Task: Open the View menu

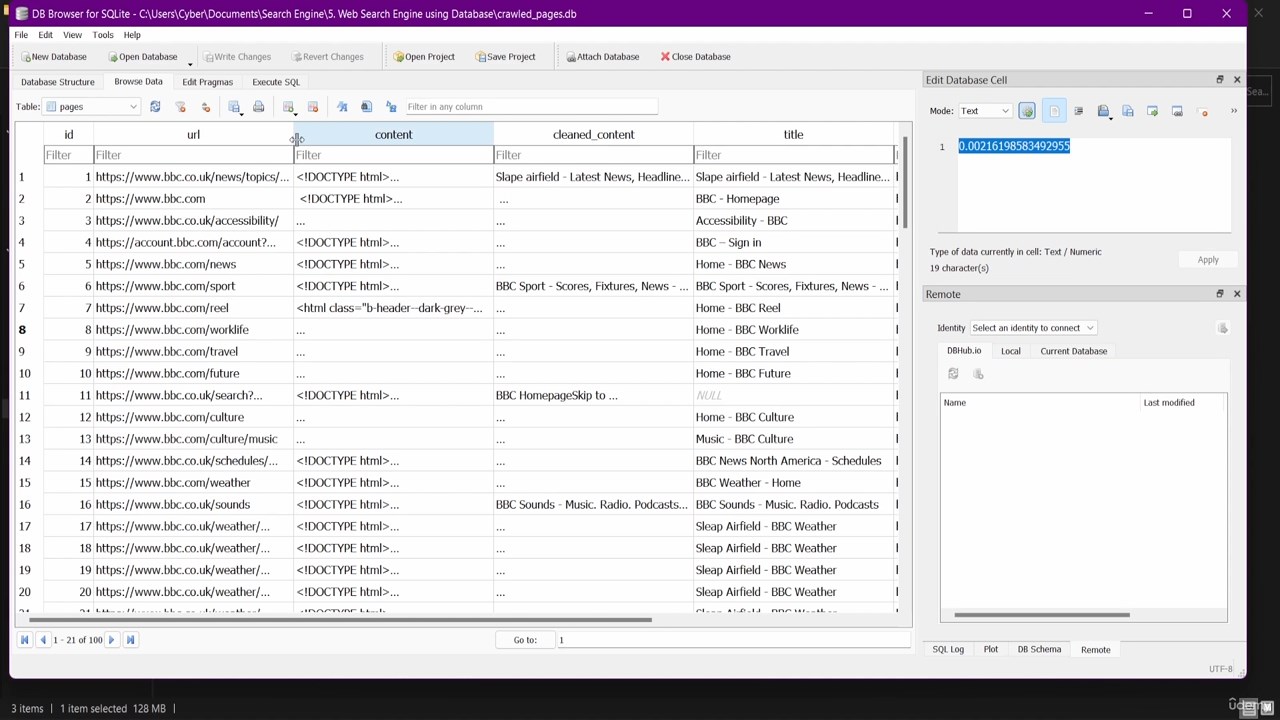Action: 73,35
